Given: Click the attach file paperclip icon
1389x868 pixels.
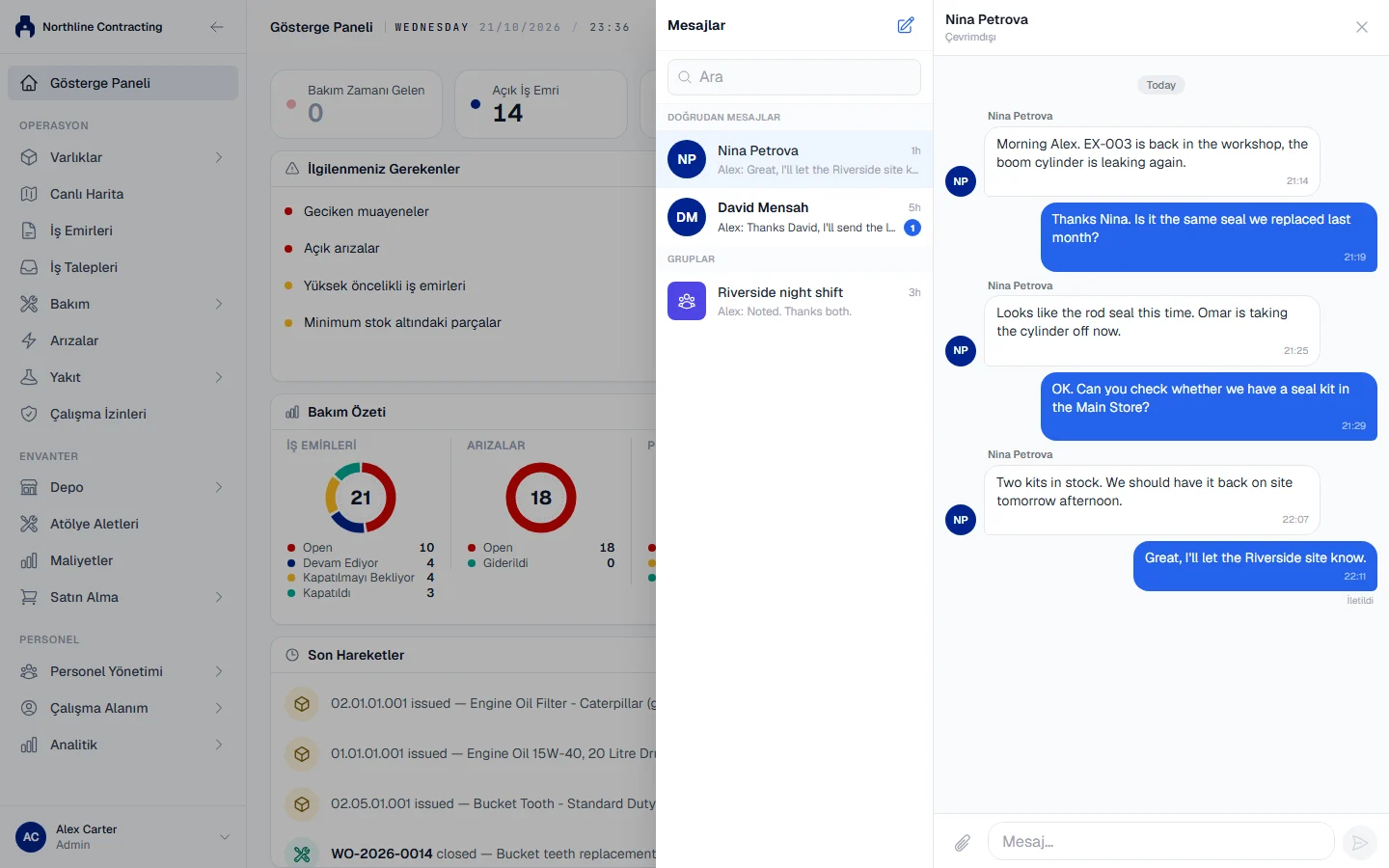Looking at the screenshot, I should [x=963, y=843].
